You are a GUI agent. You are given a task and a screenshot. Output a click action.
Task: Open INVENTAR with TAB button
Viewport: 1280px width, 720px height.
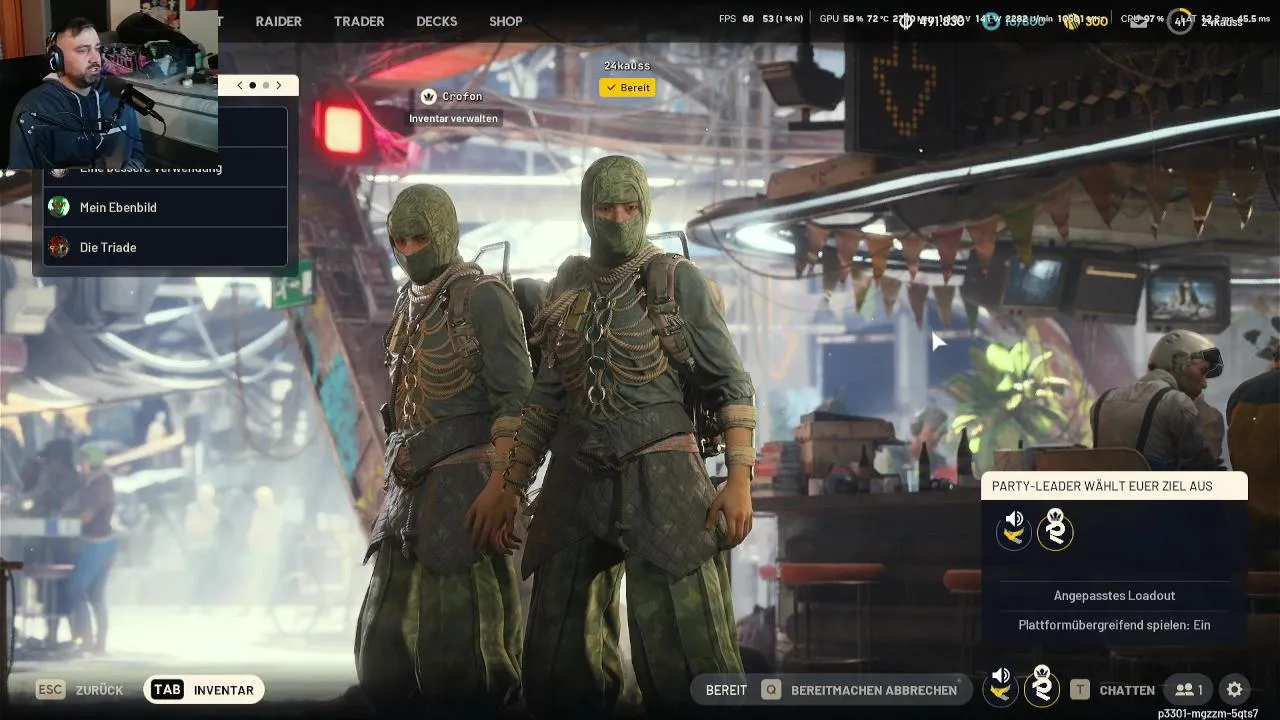point(204,690)
